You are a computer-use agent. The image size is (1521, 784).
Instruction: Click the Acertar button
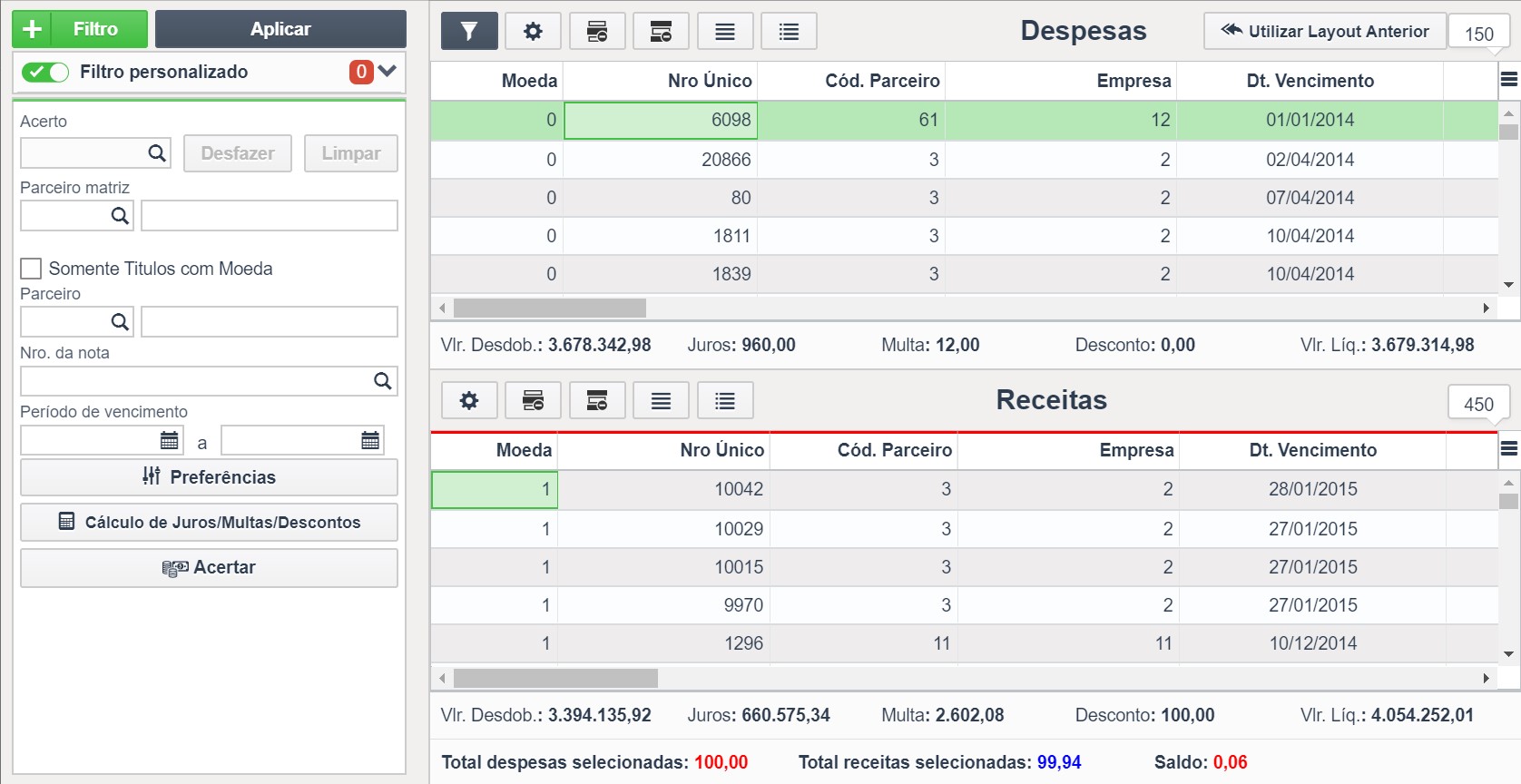coord(209,568)
